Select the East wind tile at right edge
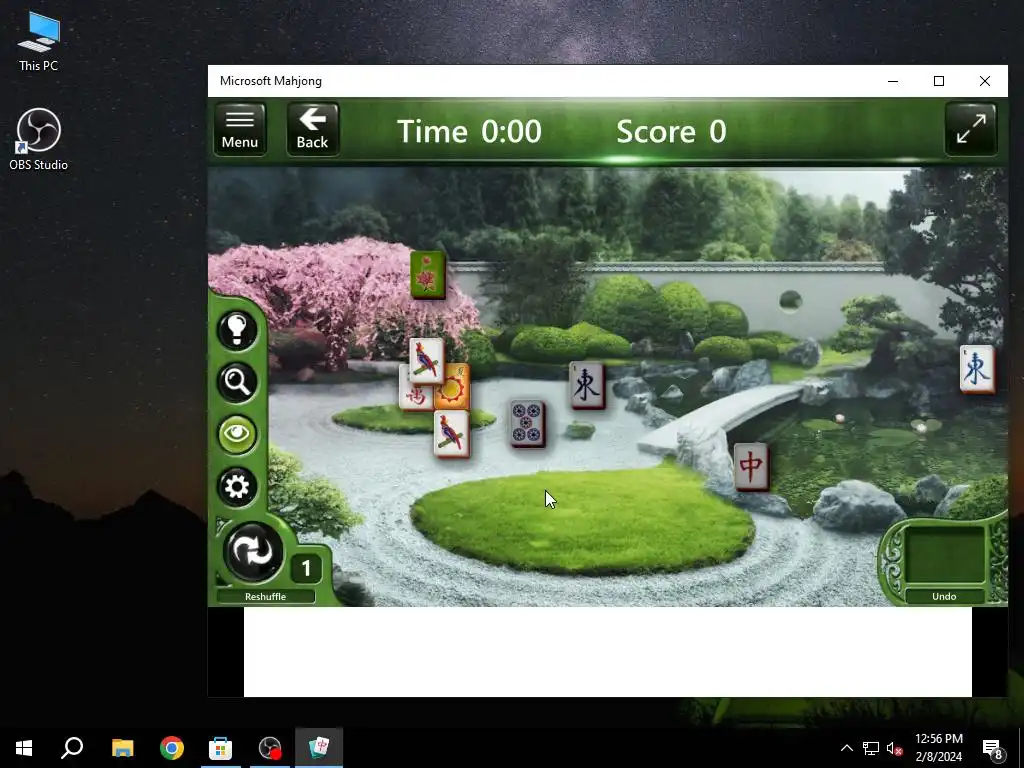The image size is (1024, 768). point(977,370)
